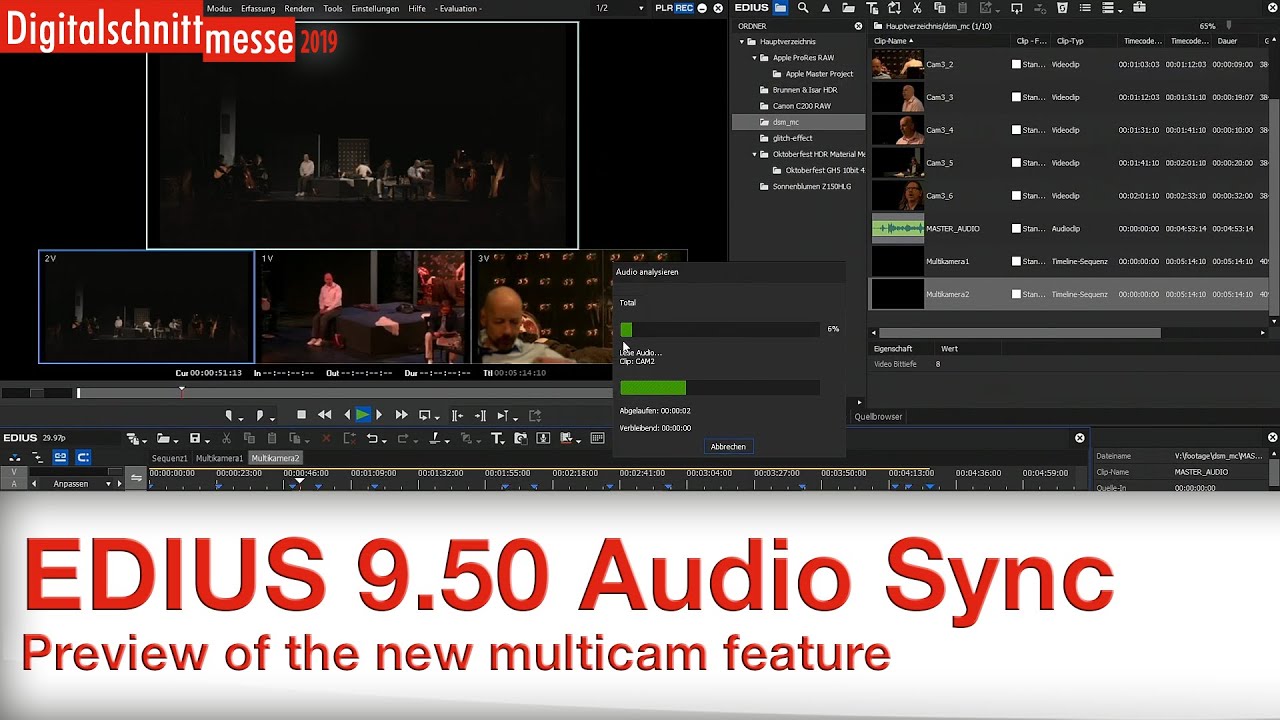Toggle the second blue group/link mode button
This screenshot has height=720, width=1280.
click(x=83, y=457)
